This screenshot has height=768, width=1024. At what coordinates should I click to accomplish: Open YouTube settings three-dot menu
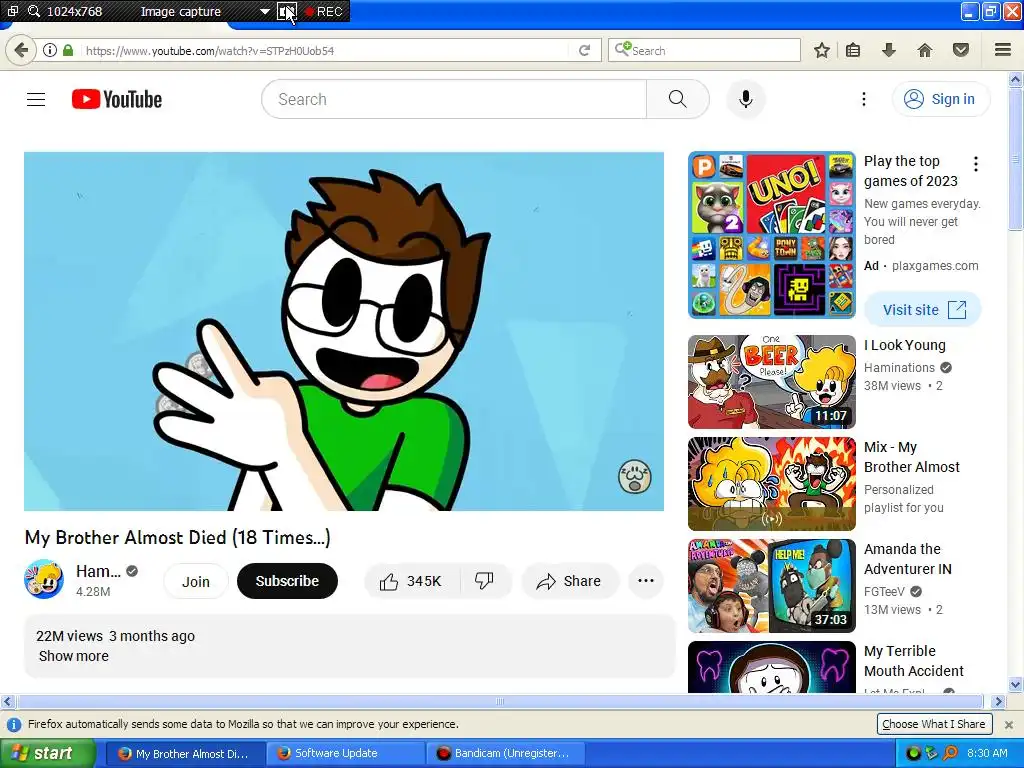point(863,99)
